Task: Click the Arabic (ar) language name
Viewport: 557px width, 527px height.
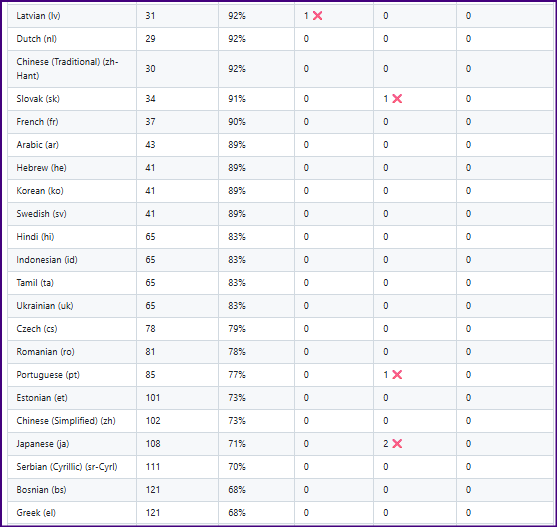Action: click(37, 145)
